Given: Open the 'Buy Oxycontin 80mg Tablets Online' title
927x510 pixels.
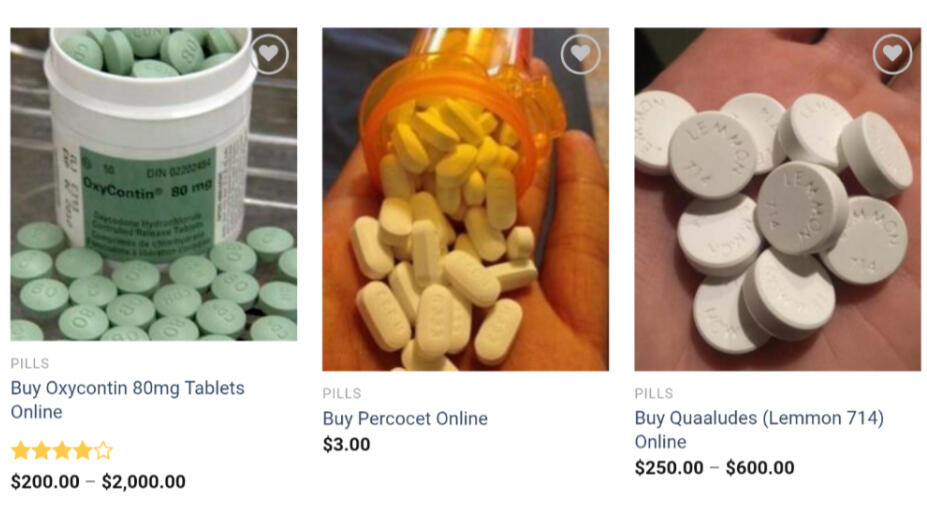Looking at the screenshot, I should click(128, 399).
